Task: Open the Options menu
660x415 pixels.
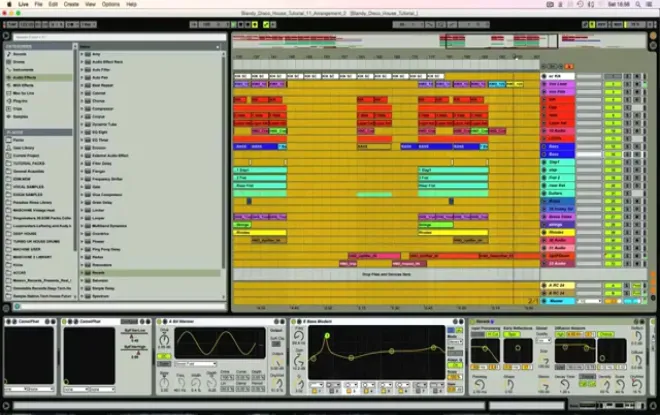Action: [x=111, y=4]
